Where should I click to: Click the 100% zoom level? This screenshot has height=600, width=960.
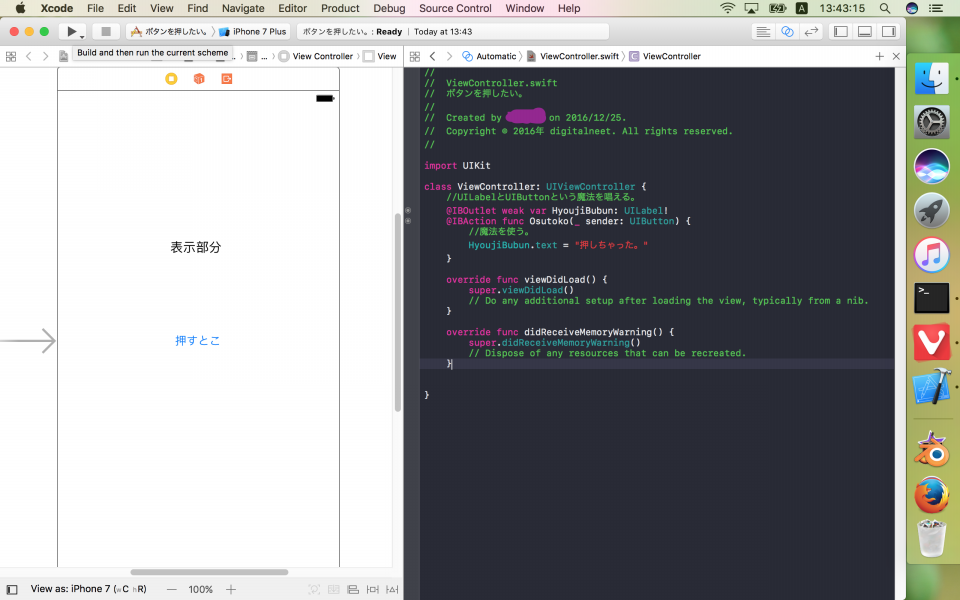click(200, 590)
